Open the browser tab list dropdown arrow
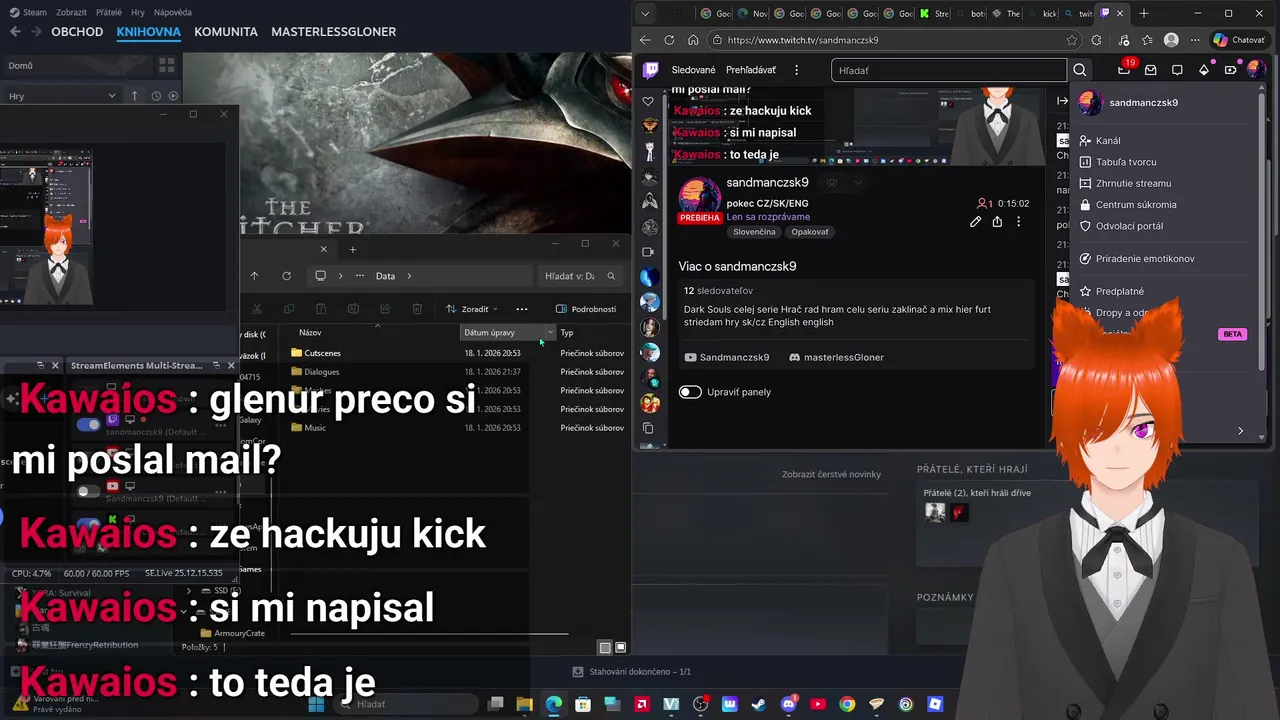Viewport: 1280px width, 720px height. 646,13
